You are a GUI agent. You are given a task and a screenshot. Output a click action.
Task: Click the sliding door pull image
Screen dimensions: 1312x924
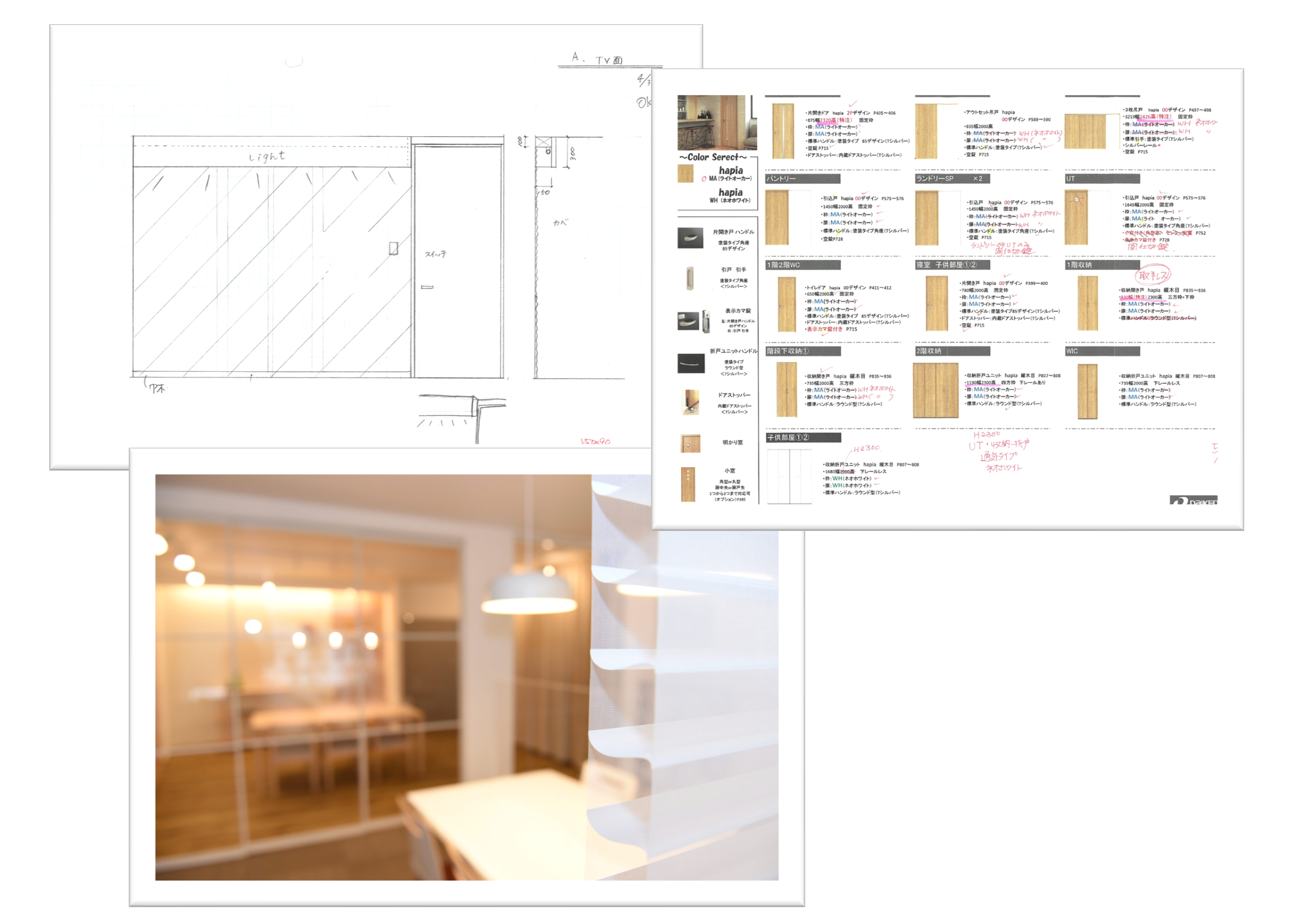tap(690, 278)
